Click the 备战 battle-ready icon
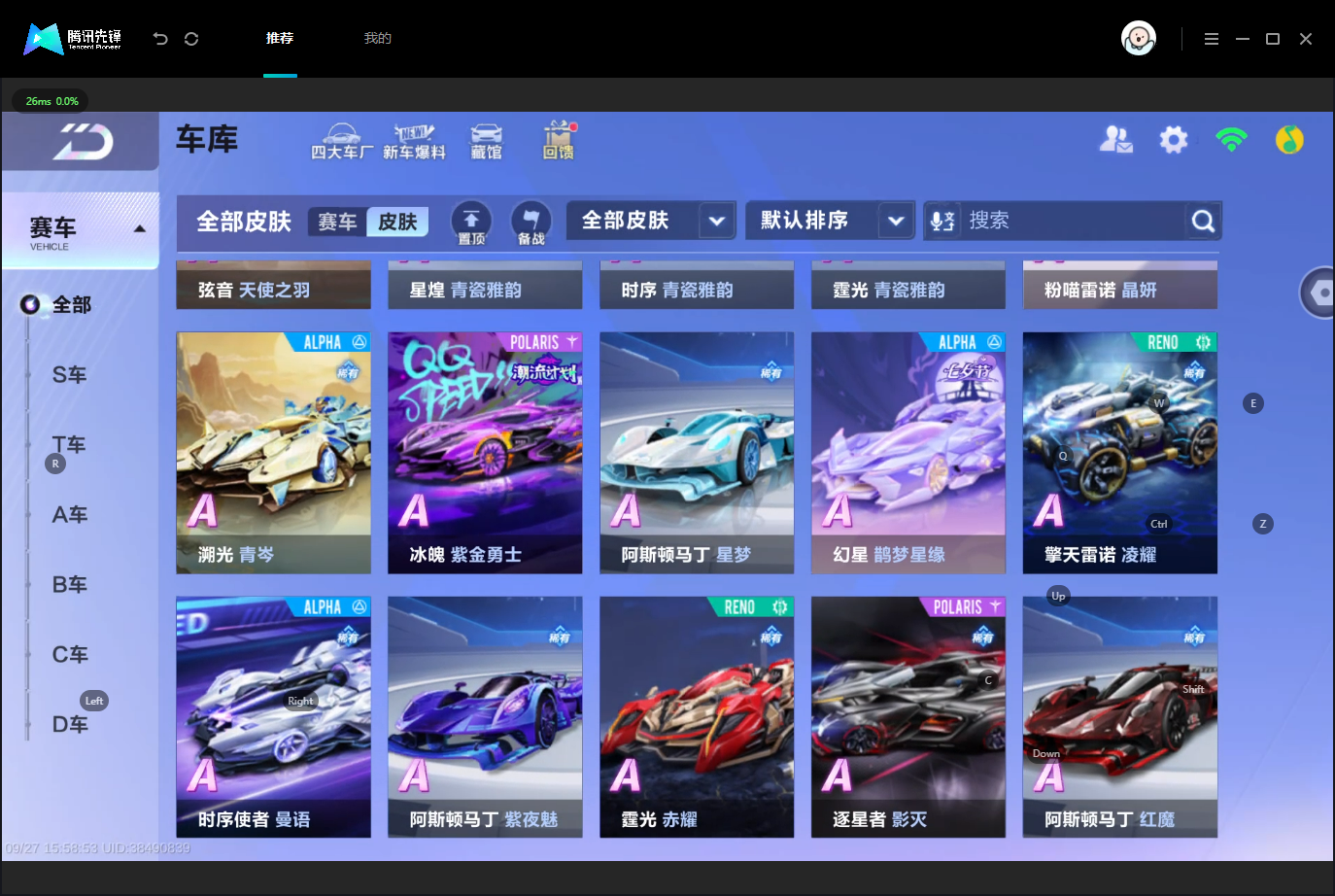1335x896 pixels. 531,224
